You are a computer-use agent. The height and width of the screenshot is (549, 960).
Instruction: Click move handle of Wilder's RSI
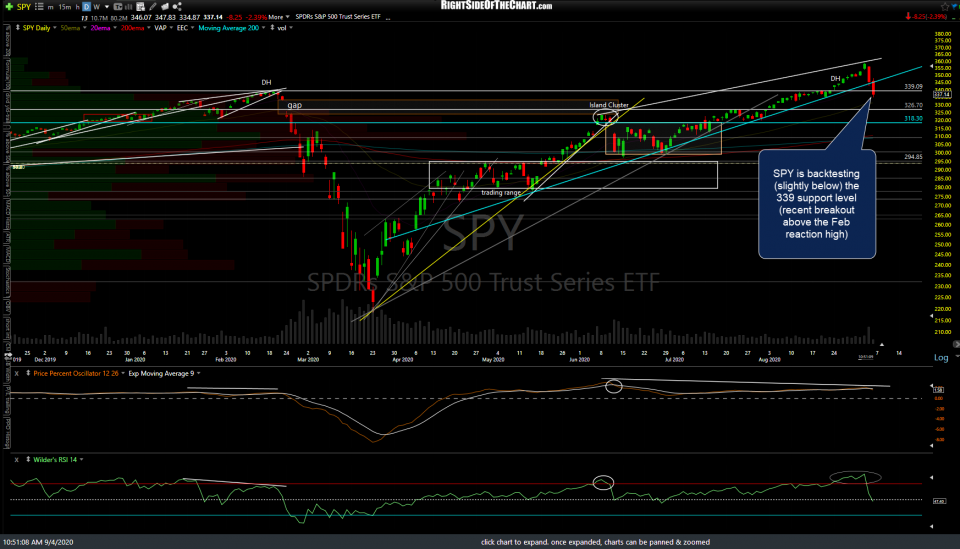28,459
